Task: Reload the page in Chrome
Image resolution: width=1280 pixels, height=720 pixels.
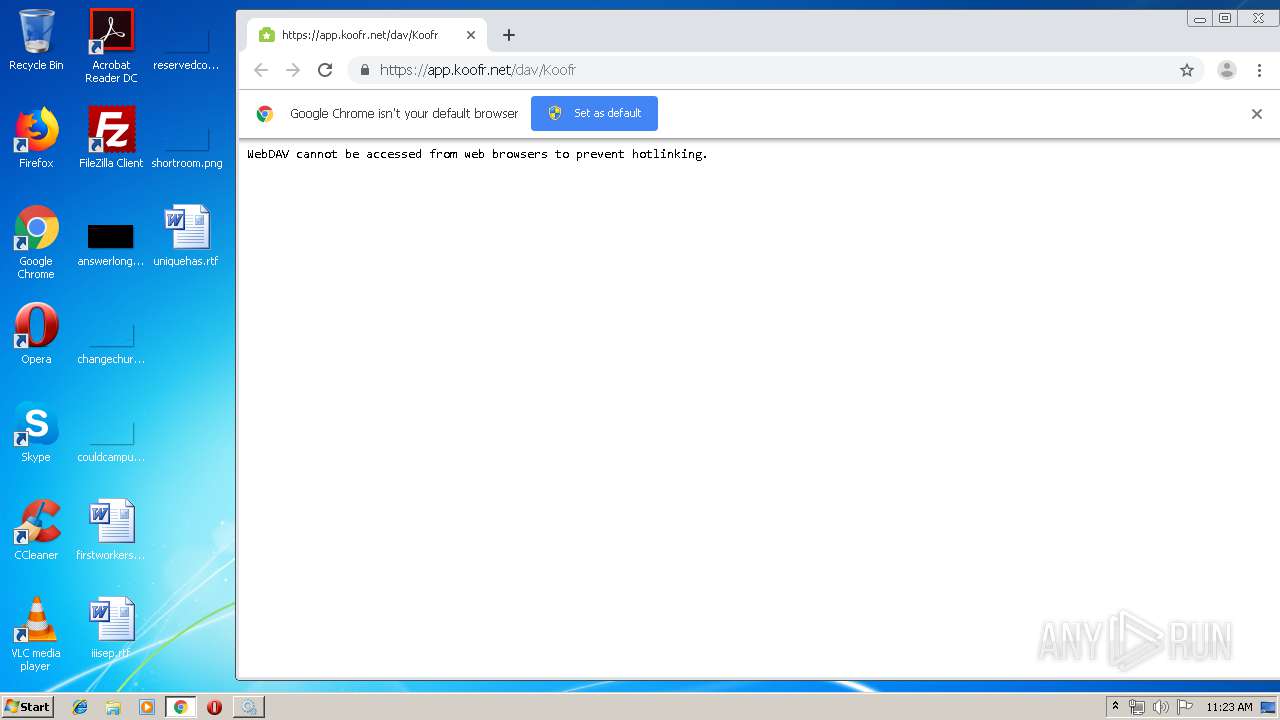Action: (x=325, y=70)
